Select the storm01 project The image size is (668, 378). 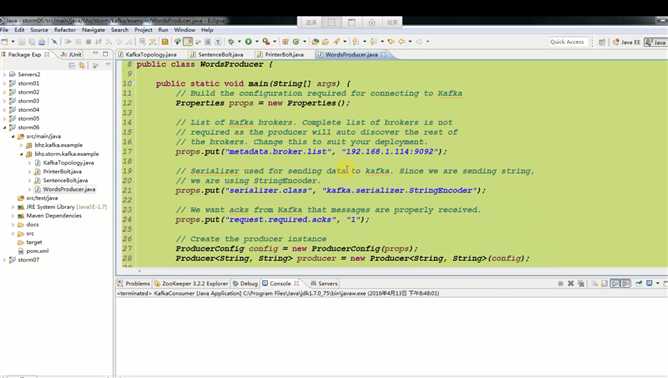(x=28, y=84)
